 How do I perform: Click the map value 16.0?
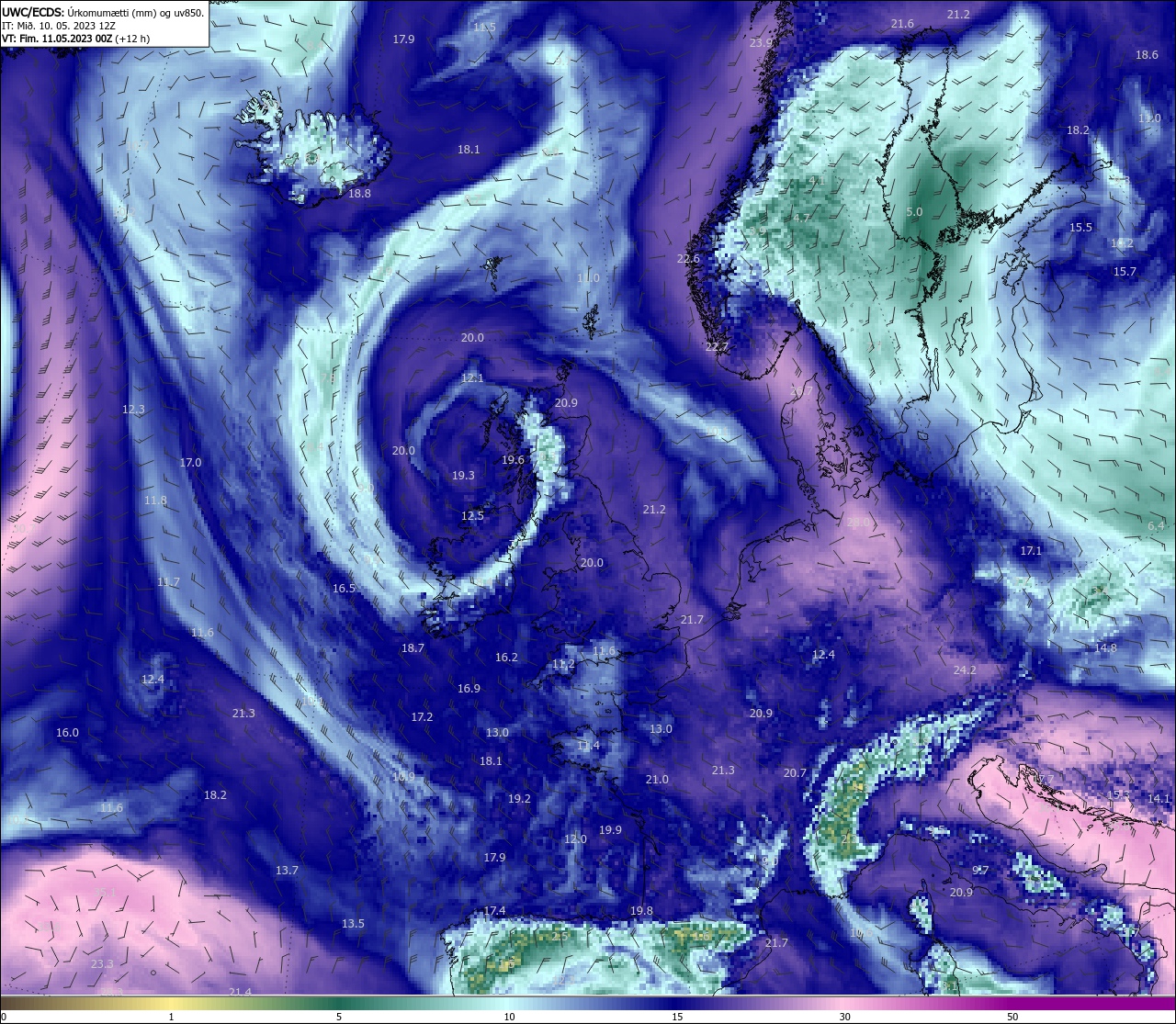[x=67, y=732]
